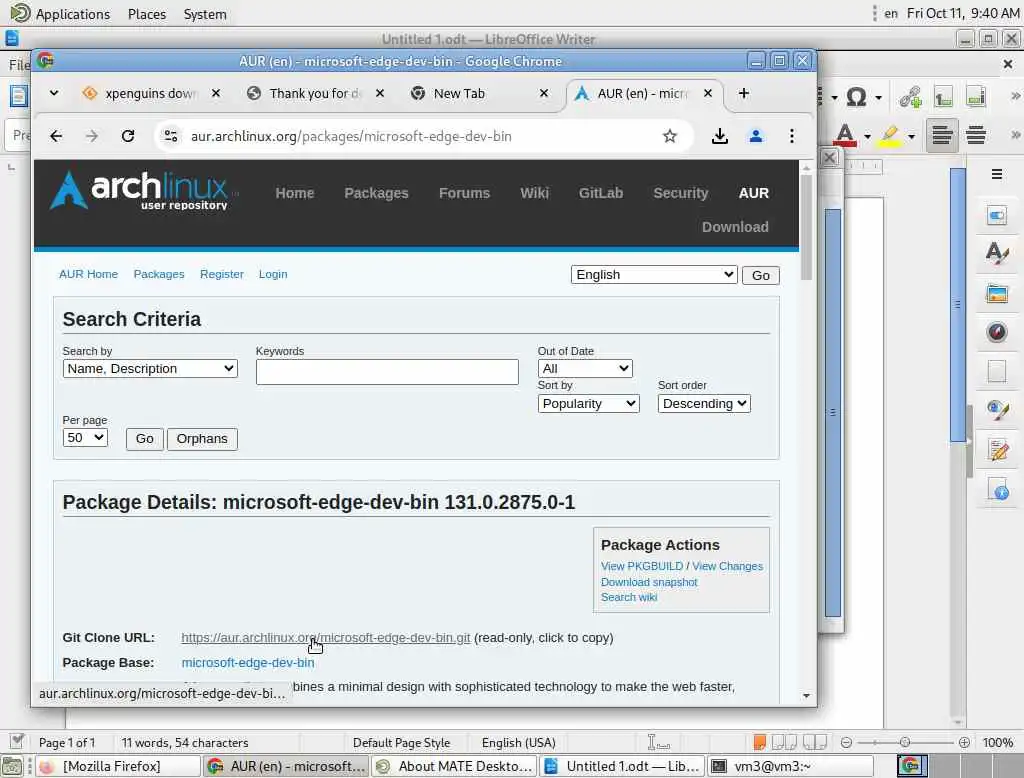Viewport: 1024px width, 778px height.
Task: Click Search wiki link
Action: tap(628, 597)
